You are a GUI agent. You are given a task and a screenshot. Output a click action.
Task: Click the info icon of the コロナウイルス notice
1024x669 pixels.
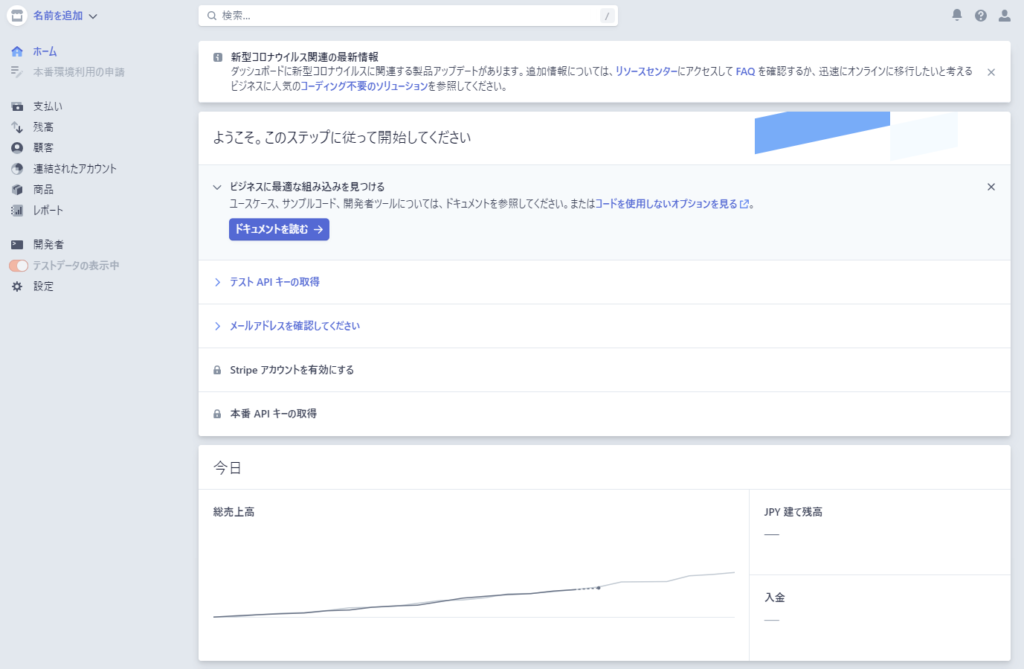coord(217,57)
